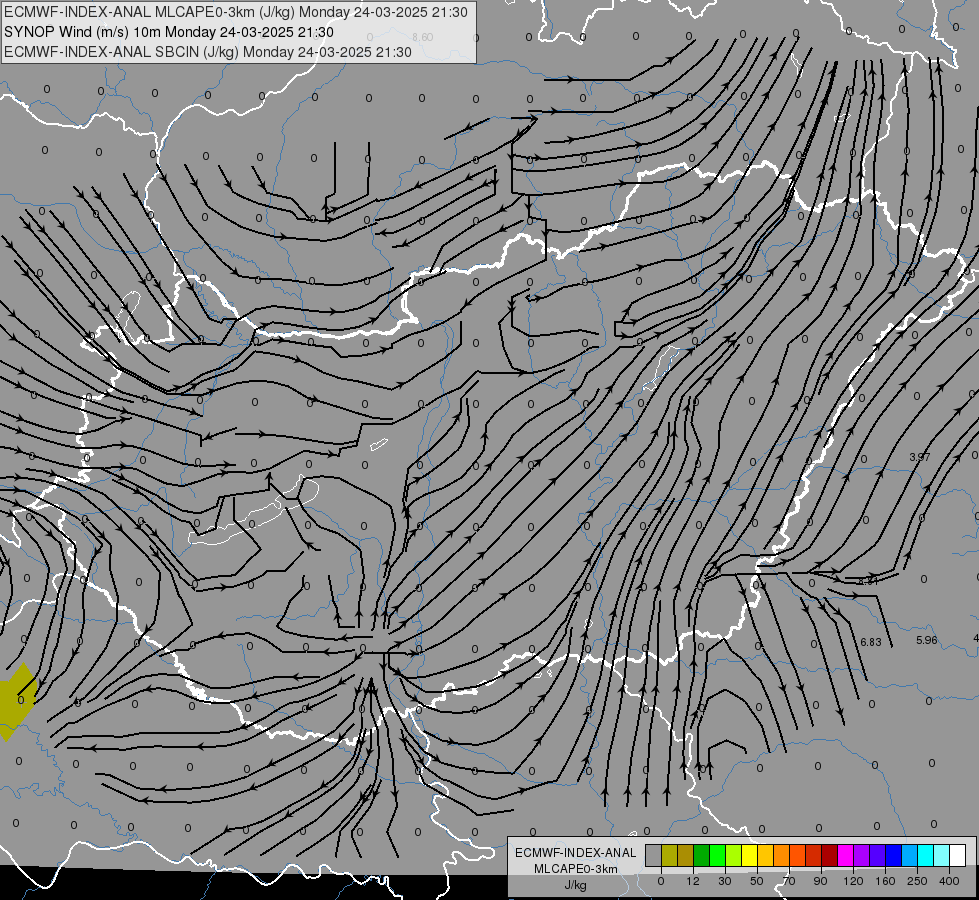Click the legend text MLCAPE0-3km
This screenshot has height=900, width=979.
575,869
